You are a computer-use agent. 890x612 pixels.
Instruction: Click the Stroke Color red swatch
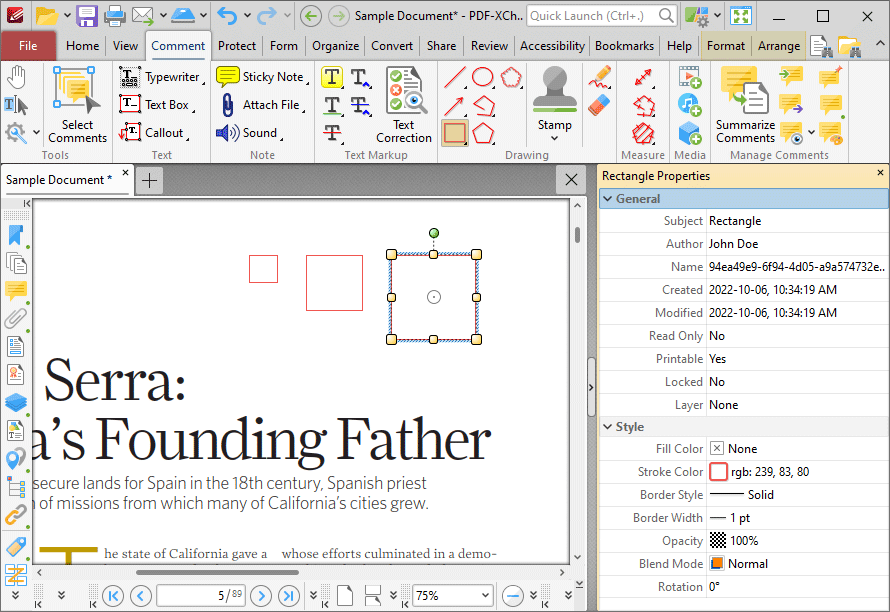click(718, 472)
